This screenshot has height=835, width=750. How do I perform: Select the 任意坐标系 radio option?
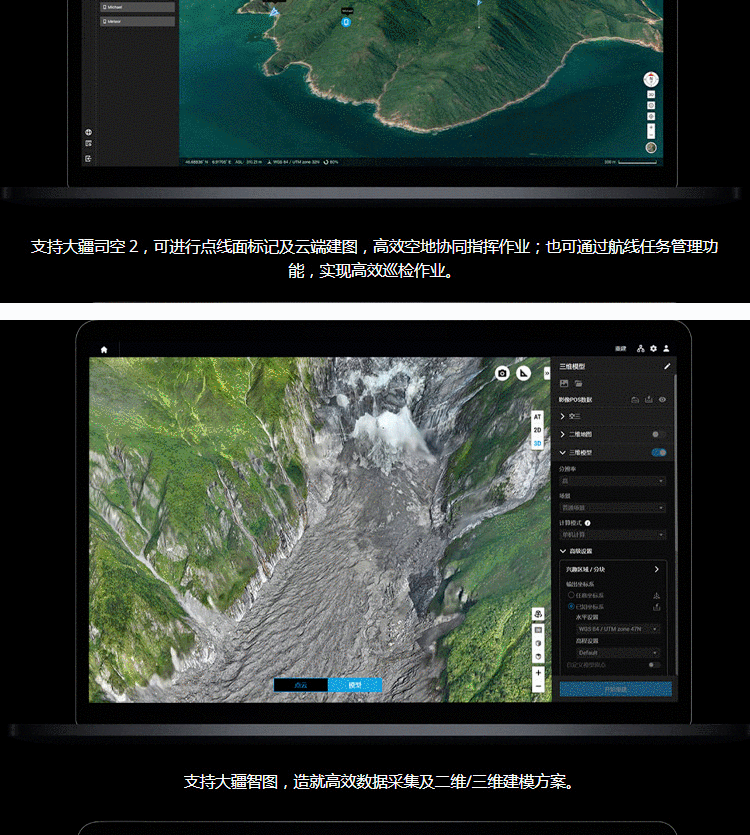(572, 595)
